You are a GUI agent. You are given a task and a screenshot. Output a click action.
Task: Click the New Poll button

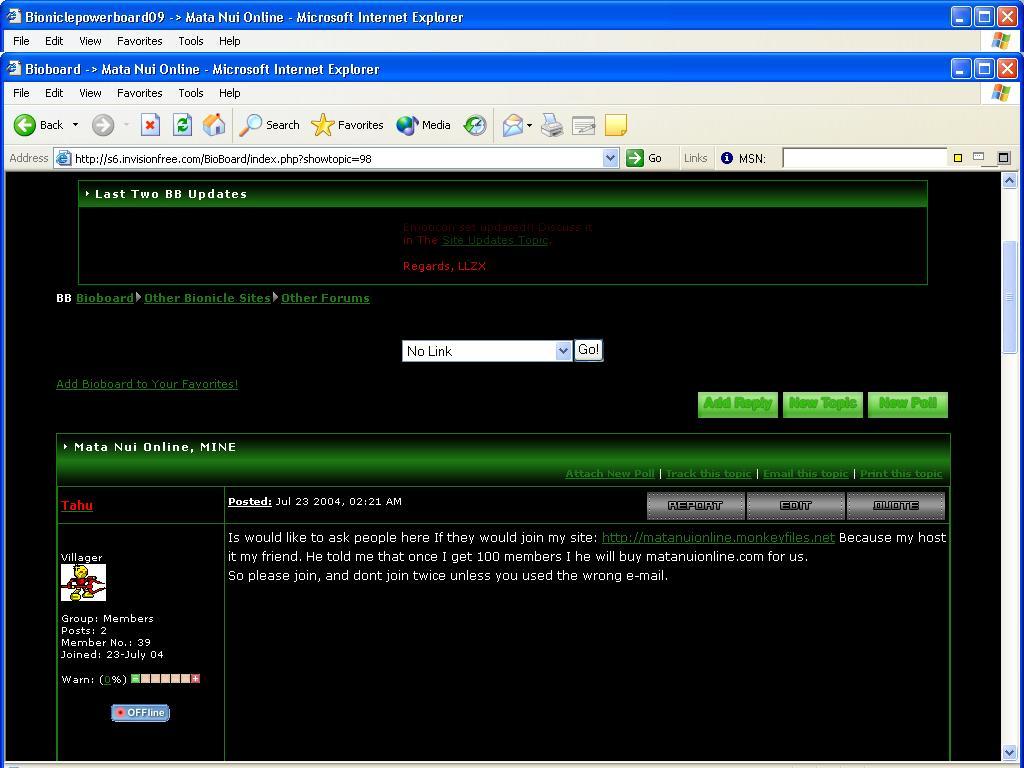click(908, 404)
